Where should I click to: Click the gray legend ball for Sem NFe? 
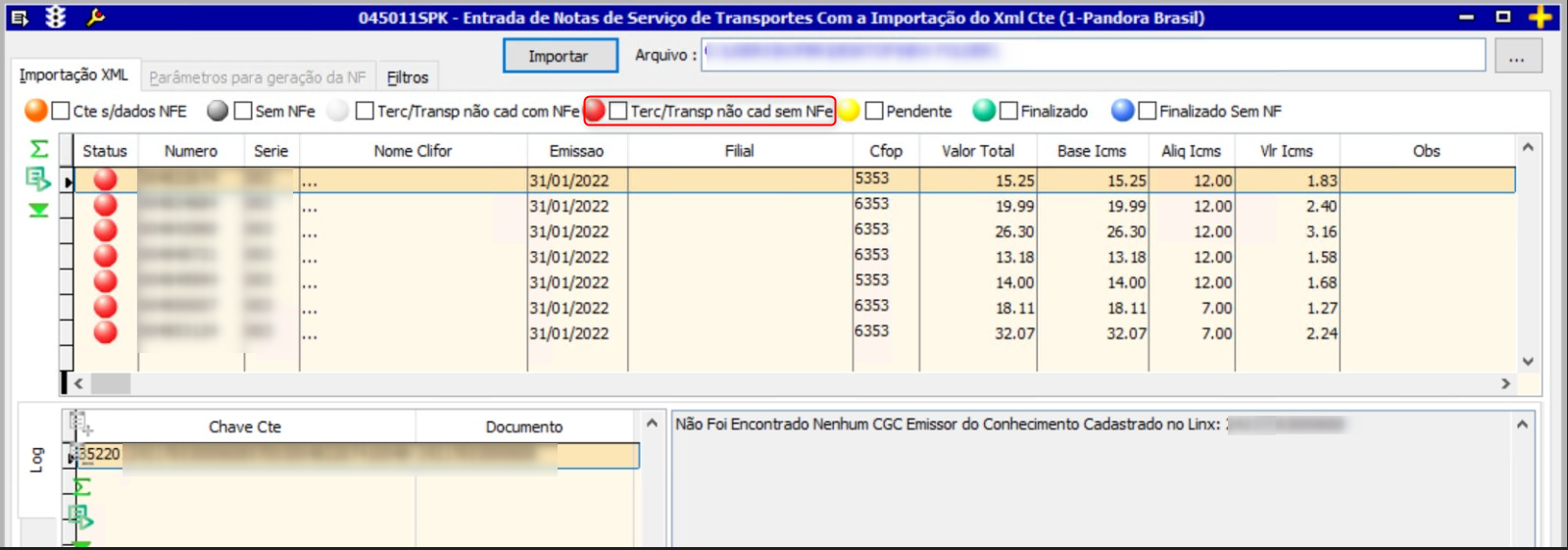(x=218, y=111)
